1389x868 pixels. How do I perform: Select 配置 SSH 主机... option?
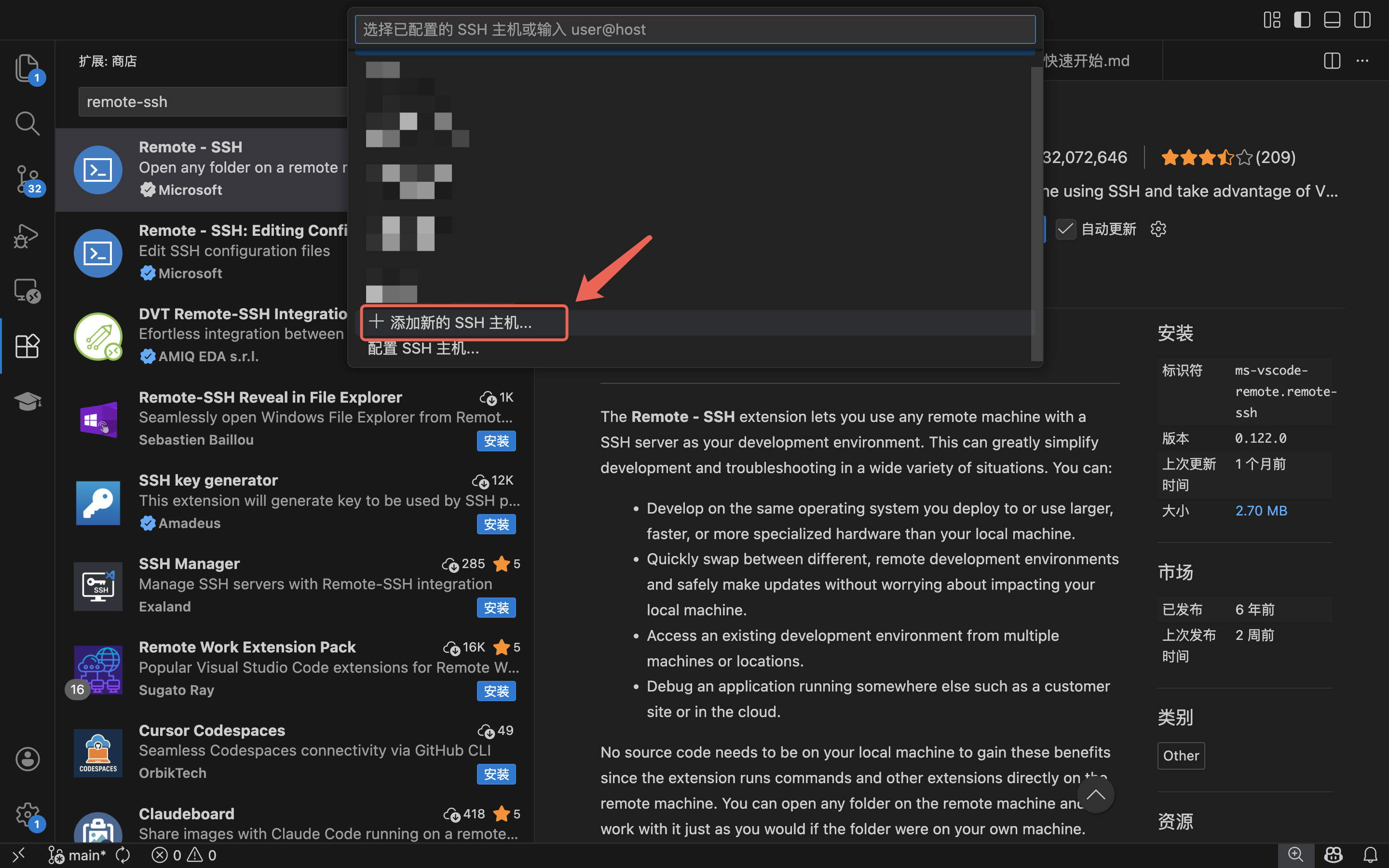coord(423,349)
